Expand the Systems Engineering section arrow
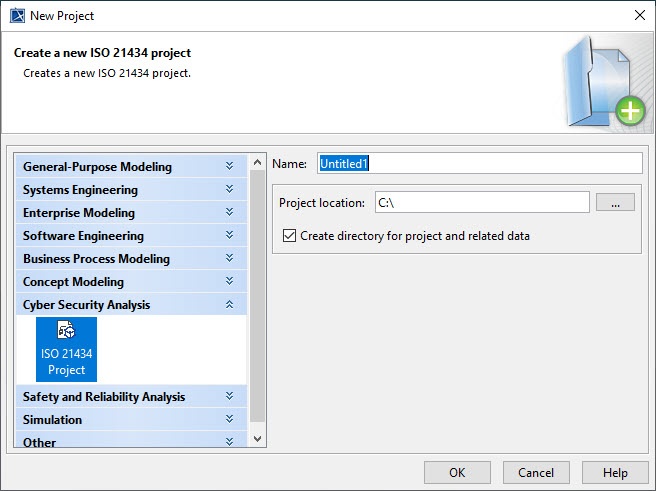Viewport: 656px width, 491px height. (229, 189)
